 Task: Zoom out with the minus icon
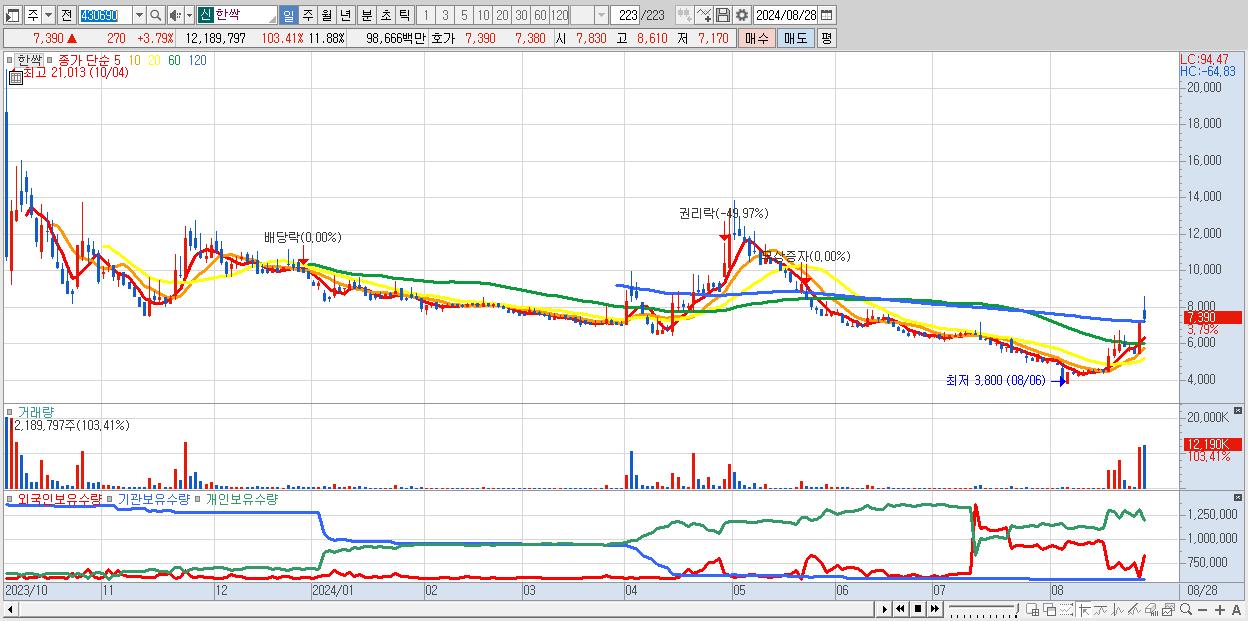click(1202, 609)
